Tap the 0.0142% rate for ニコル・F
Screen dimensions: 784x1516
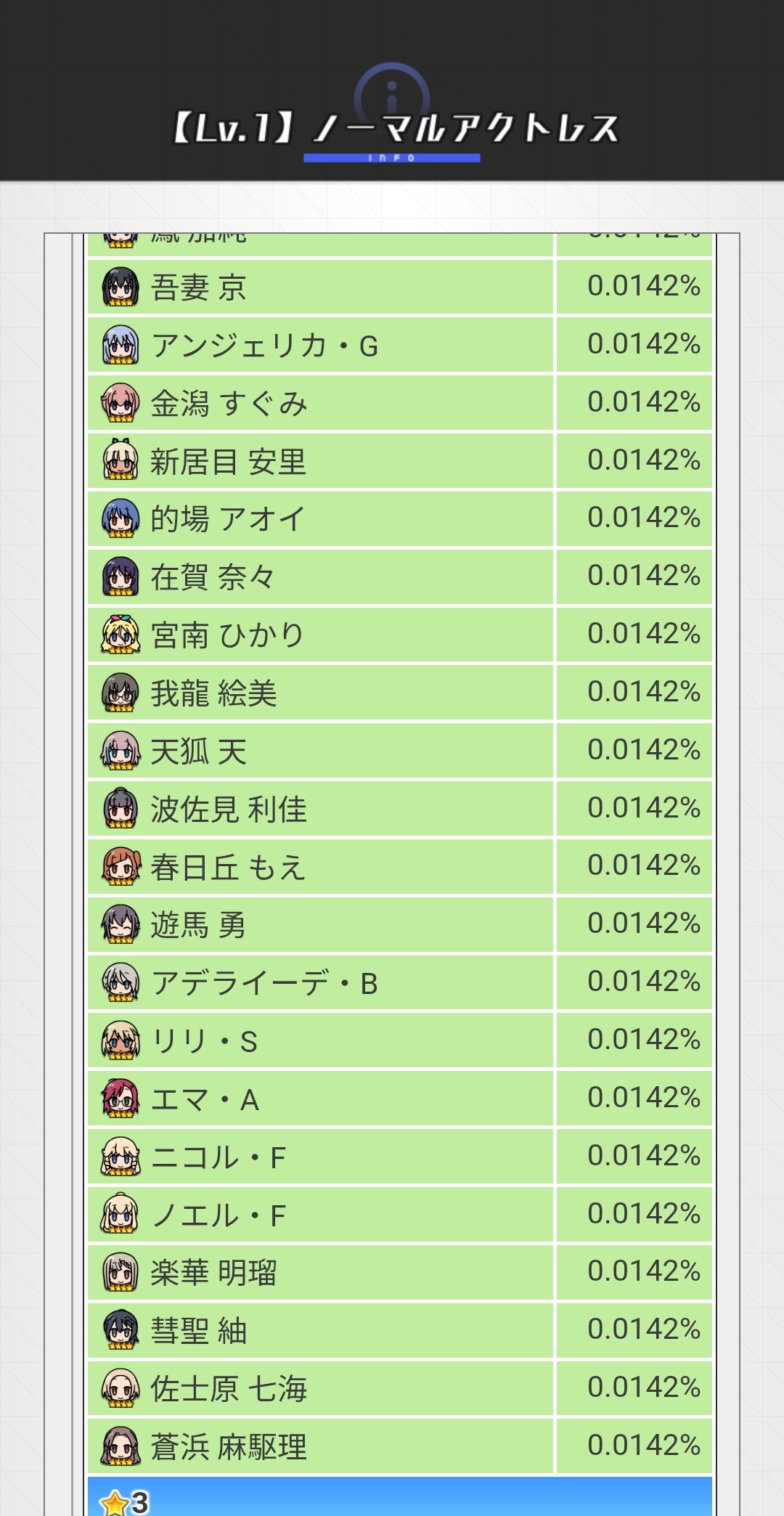click(643, 1156)
